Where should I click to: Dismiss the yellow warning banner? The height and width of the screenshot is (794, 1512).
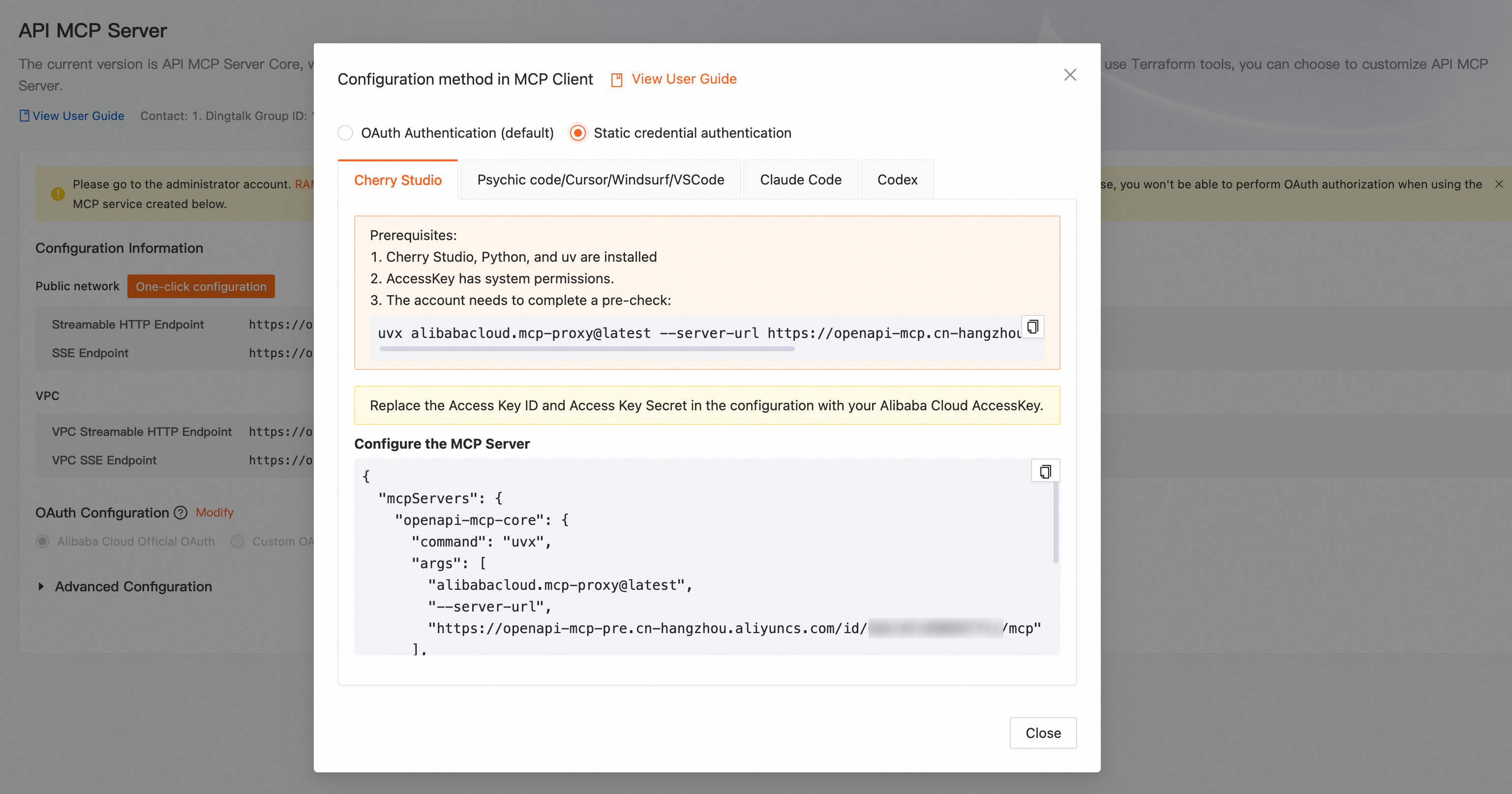click(1499, 184)
